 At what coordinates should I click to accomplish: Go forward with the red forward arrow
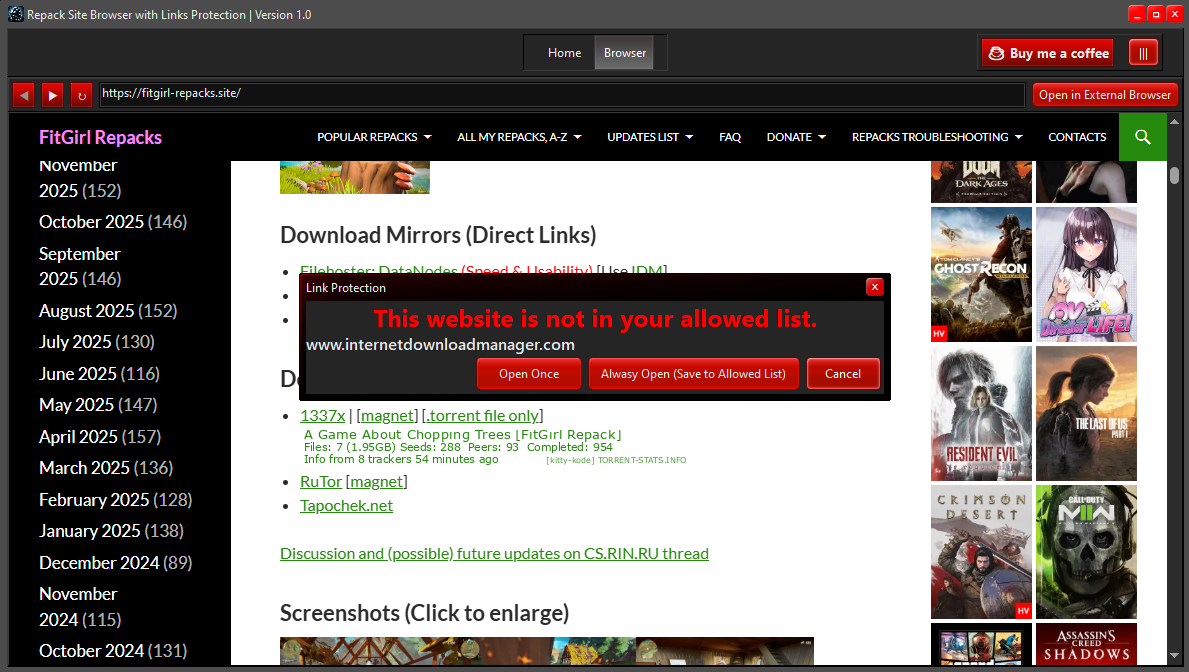click(52, 95)
